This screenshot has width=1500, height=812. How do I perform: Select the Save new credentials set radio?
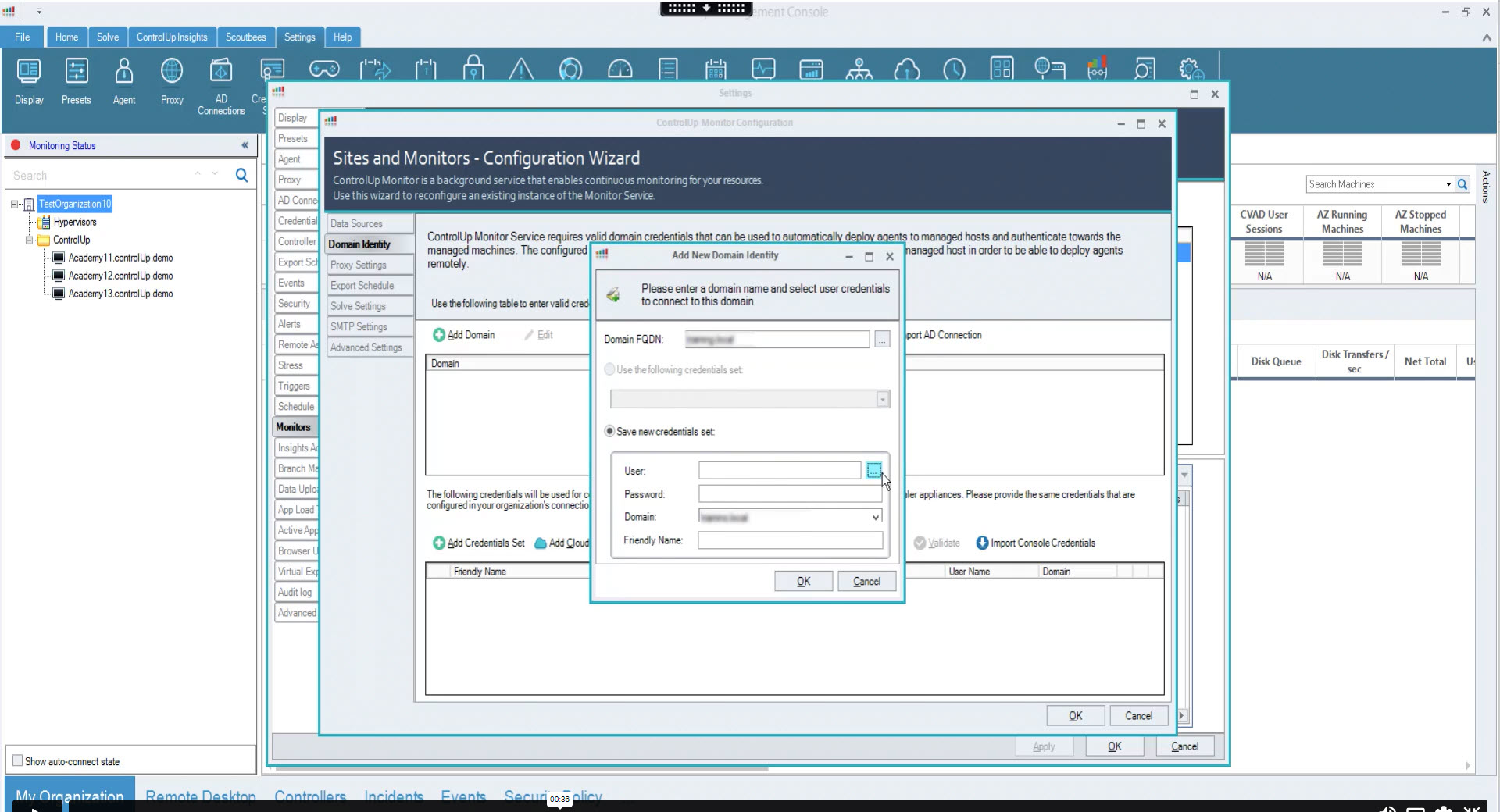point(609,431)
